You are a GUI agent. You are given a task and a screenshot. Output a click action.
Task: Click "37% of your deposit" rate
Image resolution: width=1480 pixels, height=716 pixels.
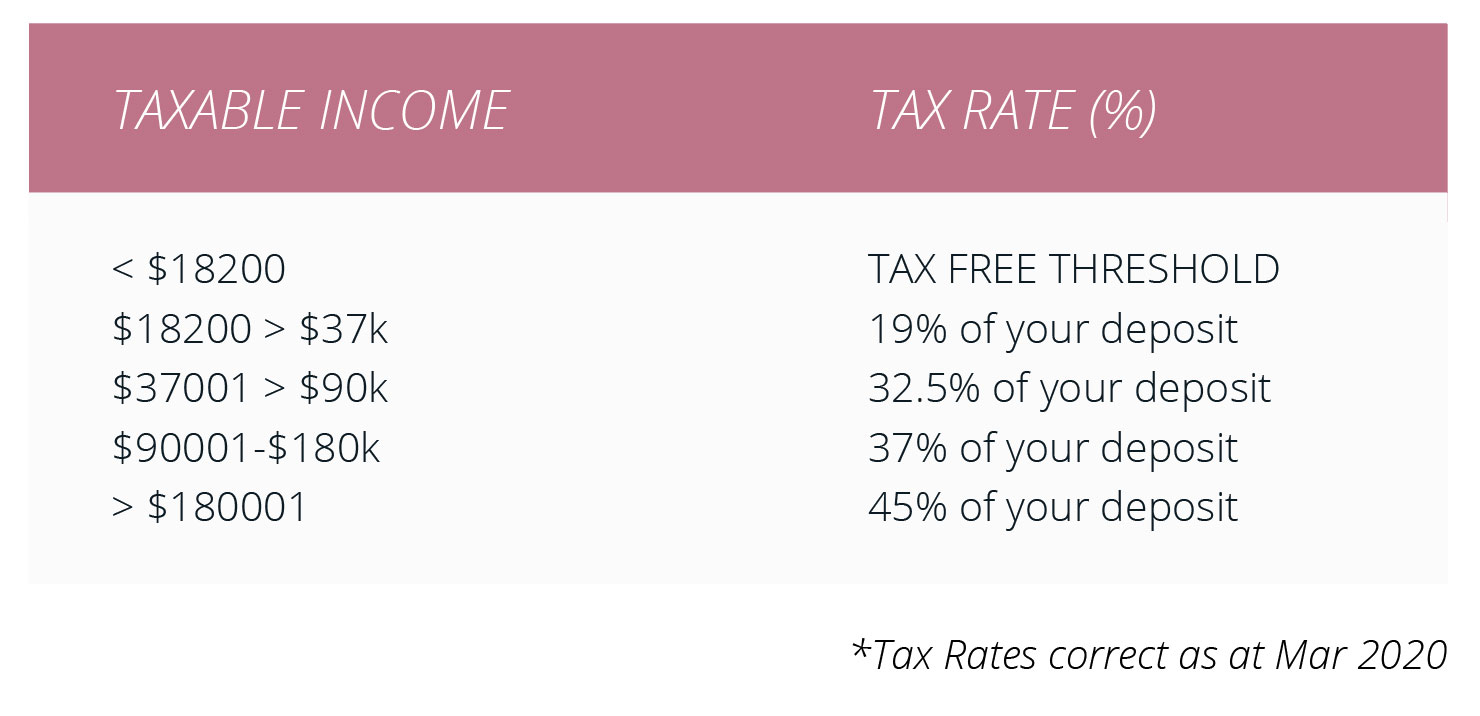tap(1053, 448)
